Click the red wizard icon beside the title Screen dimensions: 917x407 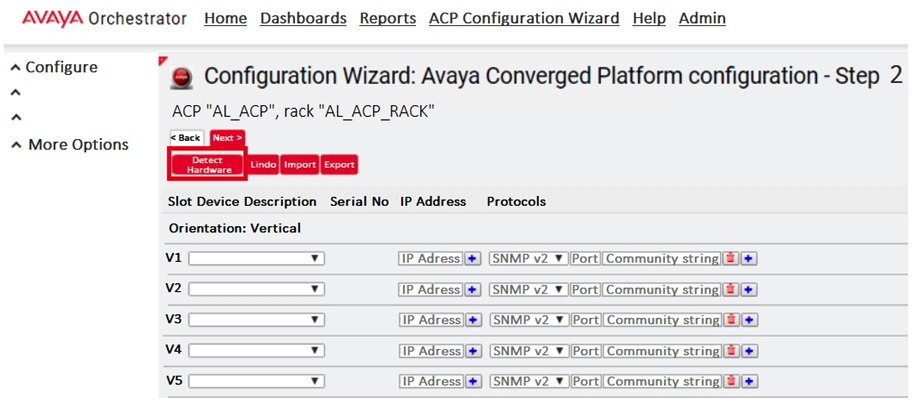[182, 77]
